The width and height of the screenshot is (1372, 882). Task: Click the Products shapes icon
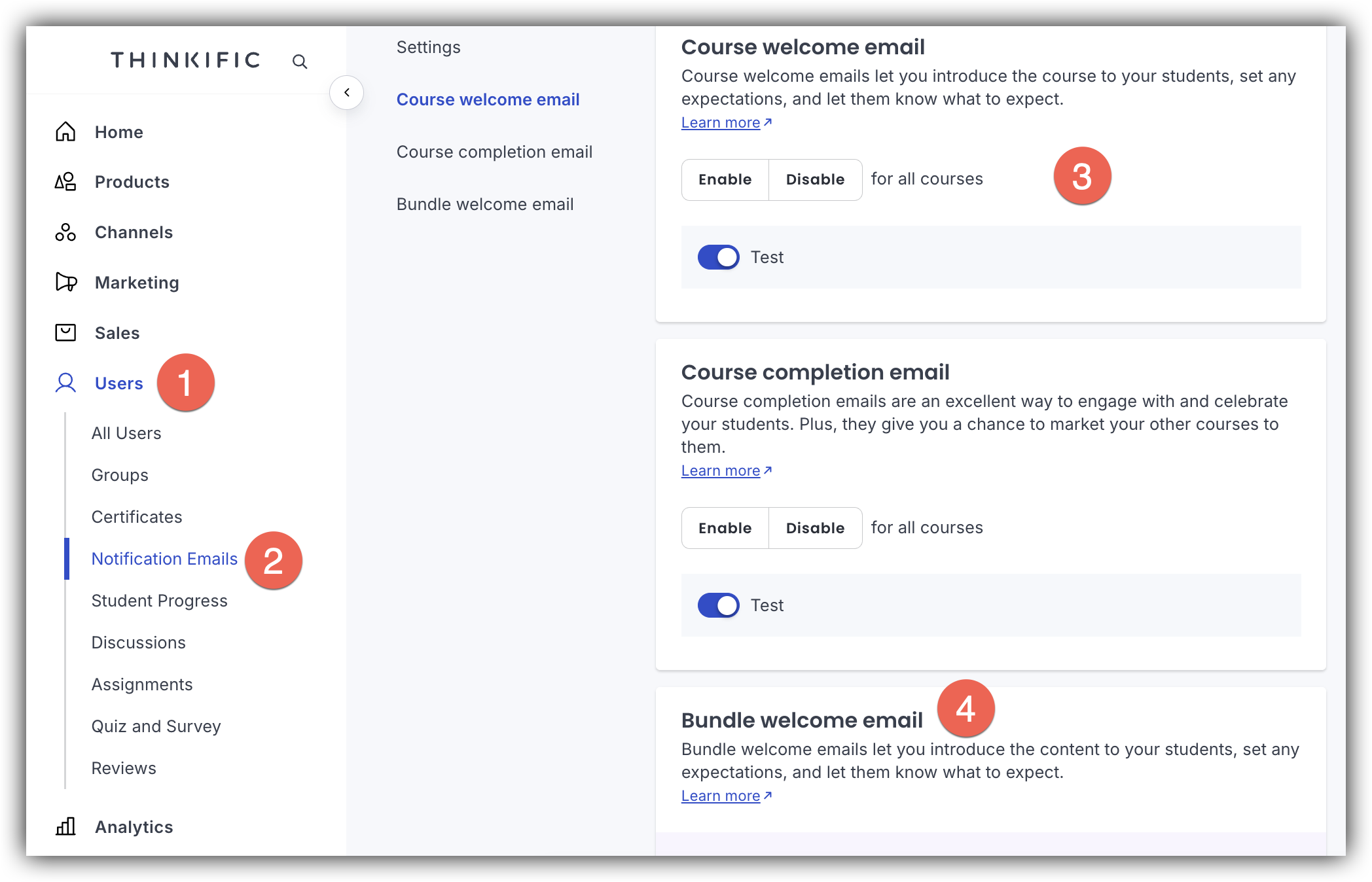(65, 182)
